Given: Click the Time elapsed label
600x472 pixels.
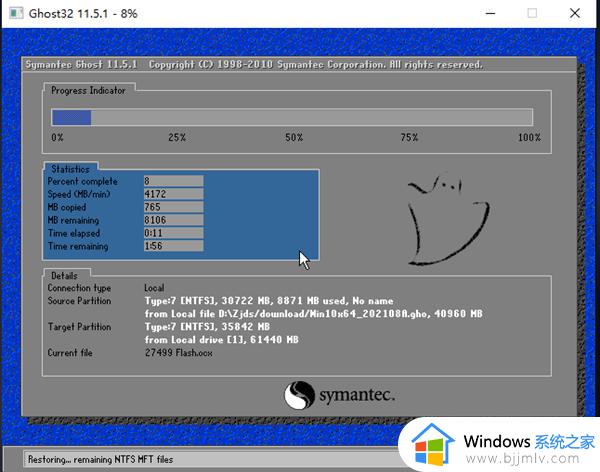Looking at the screenshot, I should (74, 233).
